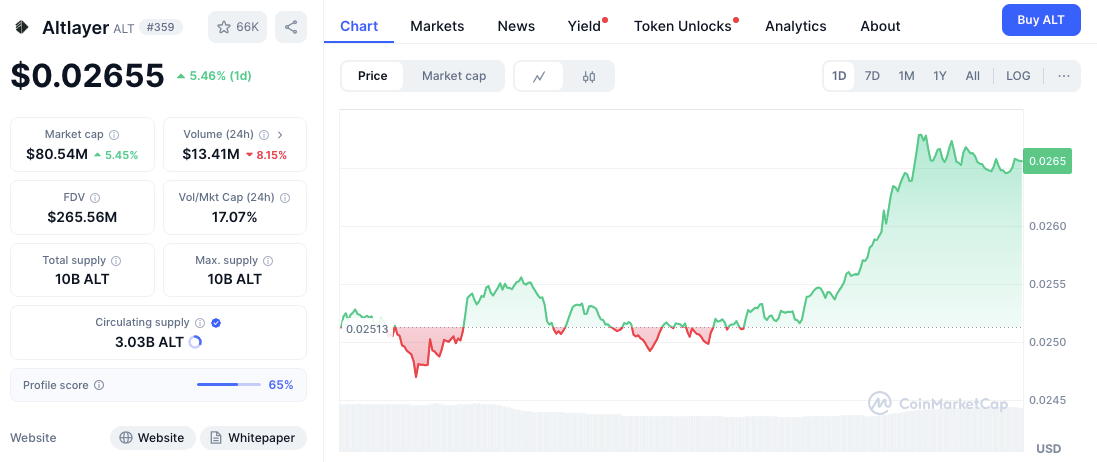Click the 0.02513 opening price label
The image size is (1097, 462).
(x=367, y=329)
